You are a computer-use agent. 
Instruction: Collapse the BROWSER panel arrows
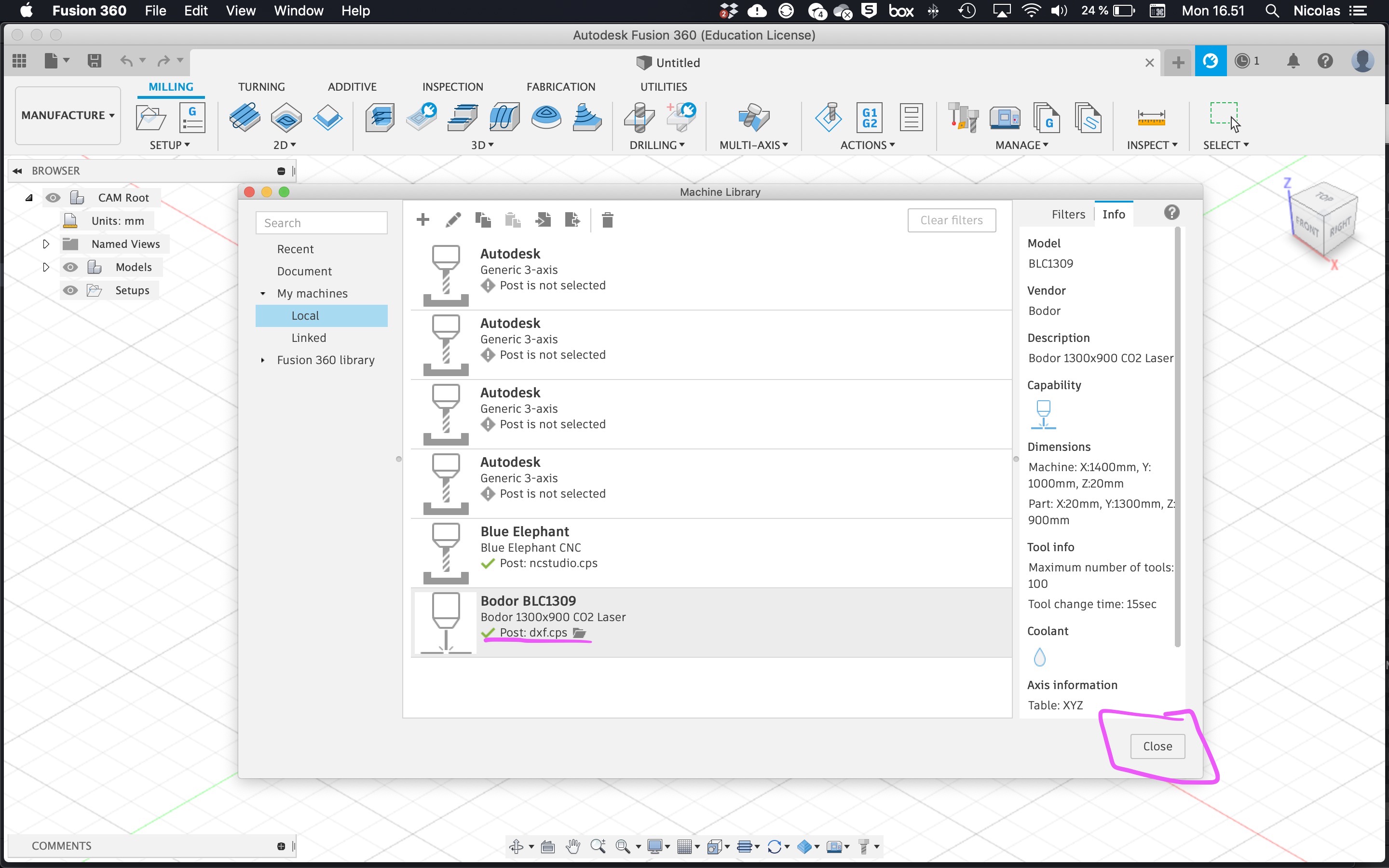pyautogui.click(x=17, y=171)
